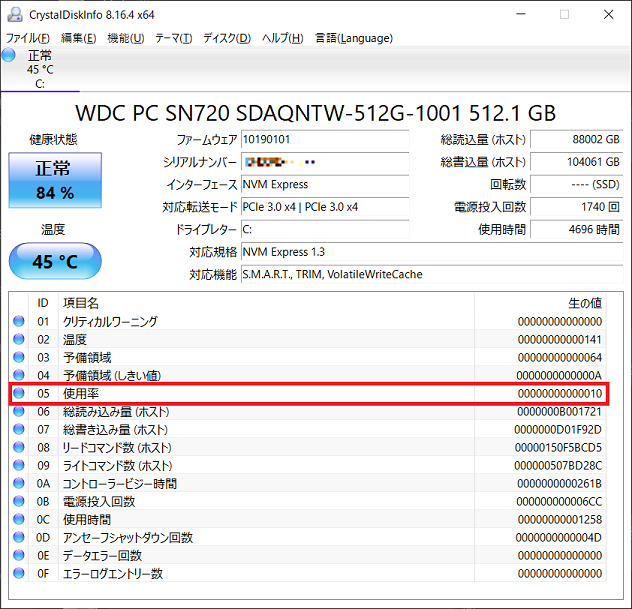
Task: Select the クリティカルワーニング item name
Action: click(110, 322)
